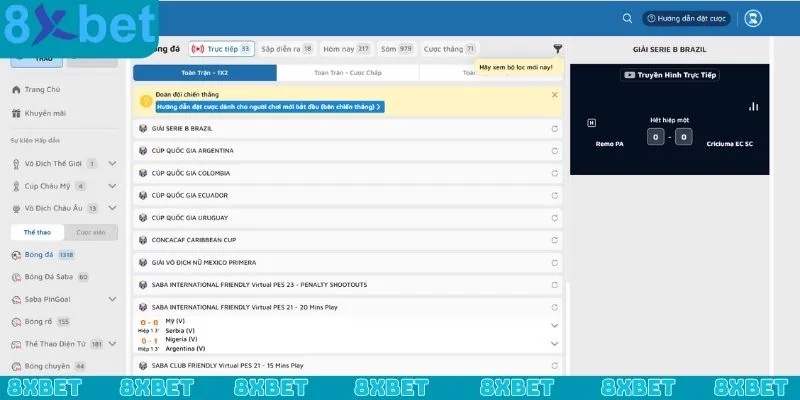Viewport: 800px width, 400px height.
Task: Select the Toàn Trận - 1X2 tab
Action: click(204, 73)
